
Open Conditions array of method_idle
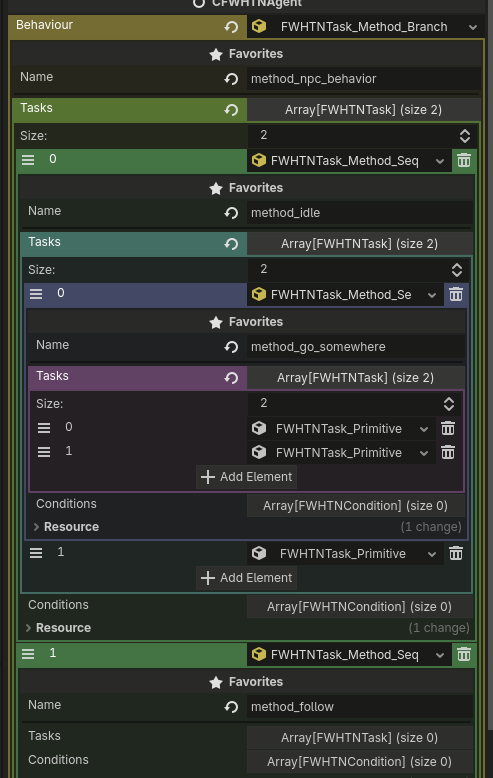click(359, 606)
